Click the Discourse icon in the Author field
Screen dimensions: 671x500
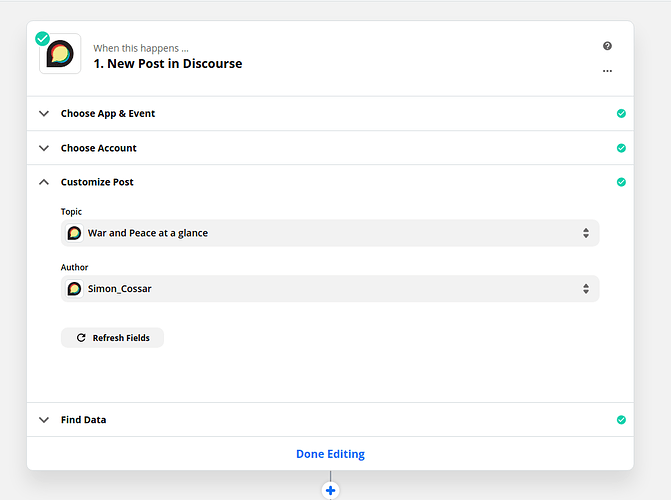point(74,289)
